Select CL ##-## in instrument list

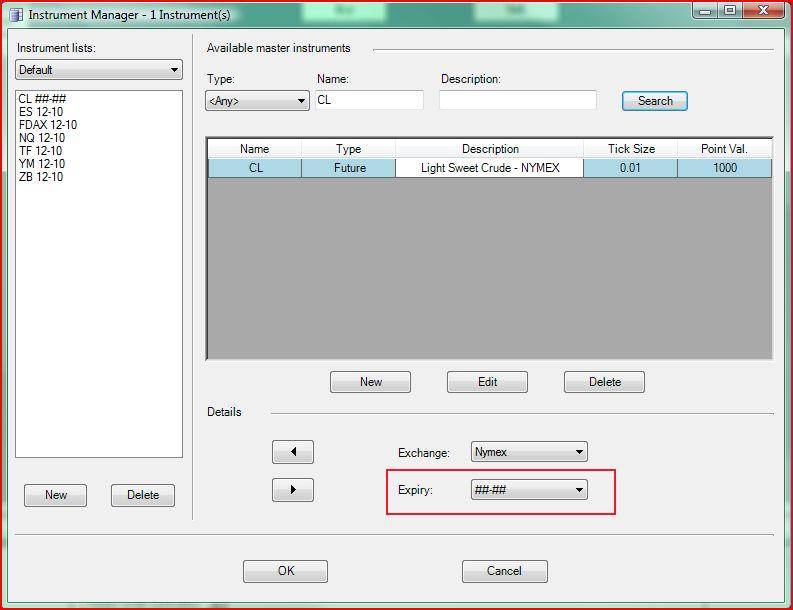click(42, 99)
